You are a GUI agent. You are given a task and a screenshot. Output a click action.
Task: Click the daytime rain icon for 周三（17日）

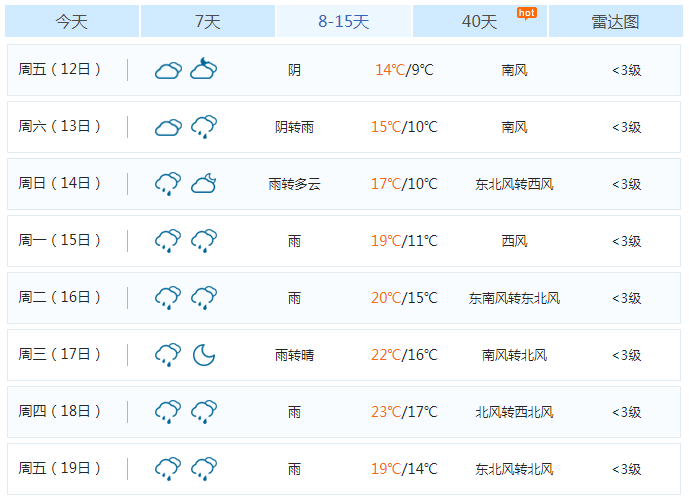(x=168, y=355)
